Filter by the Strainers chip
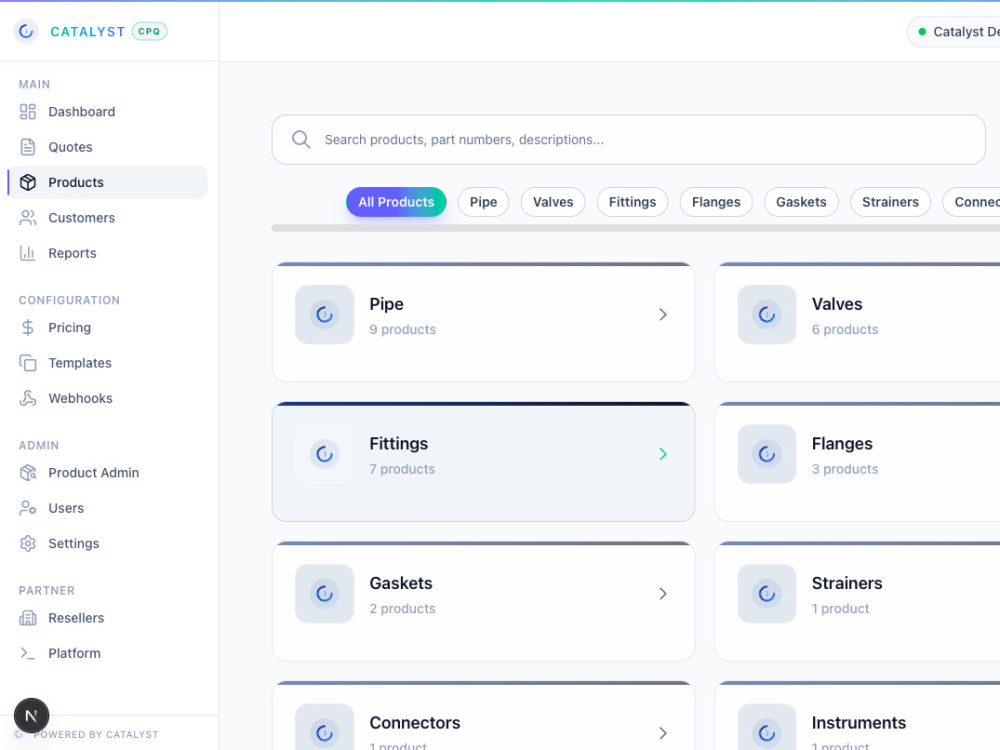The width and height of the screenshot is (1000, 750). tap(890, 202)
